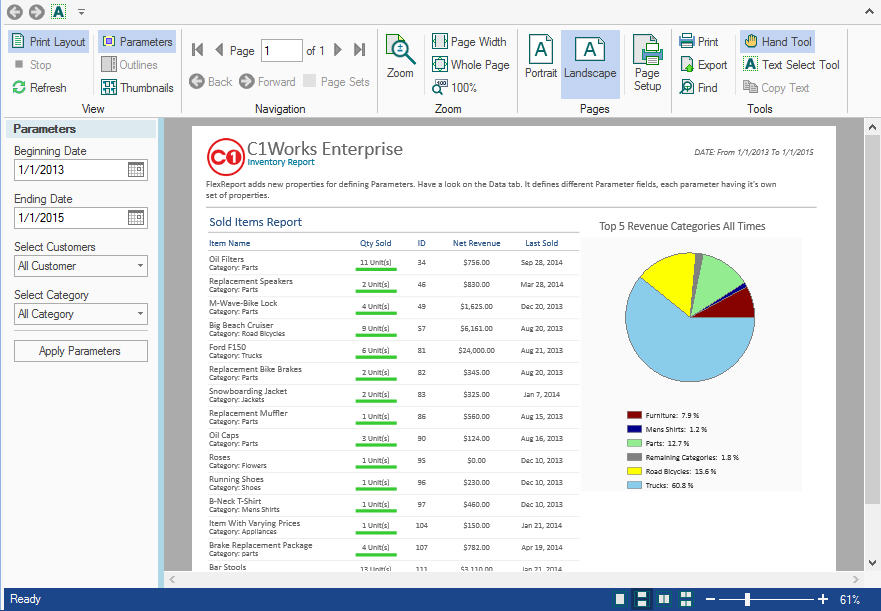Click the 61% zoom level in status bar
Viewport: 881px width, 611px height.
click(850, 600)
